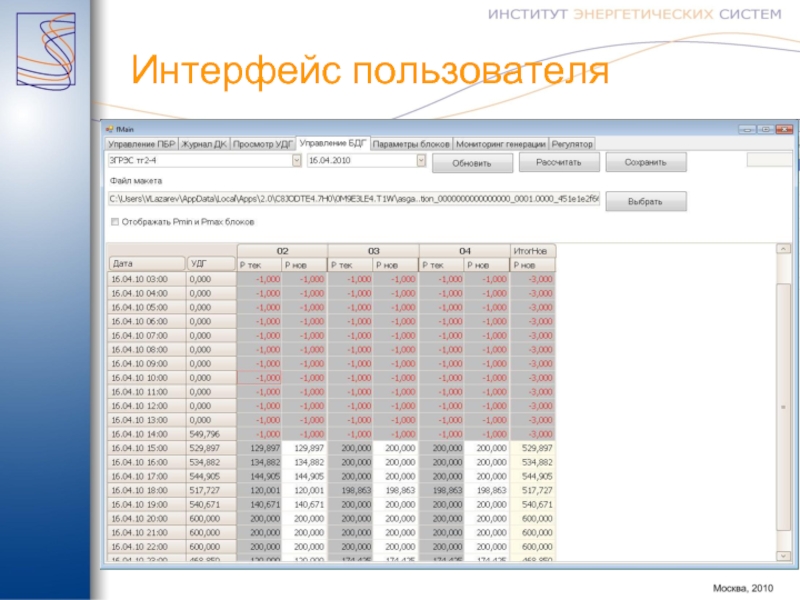Maximize the fMain window
This screenshot has width=800, height=600.
[765, 130]
